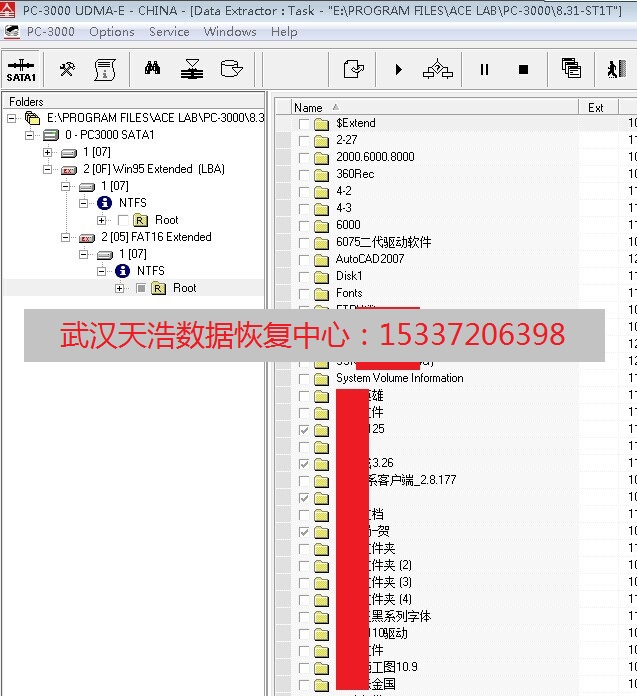Expand the first 1 [07] partition node
This screenshot has width=637, height=696.
[48, 153]
